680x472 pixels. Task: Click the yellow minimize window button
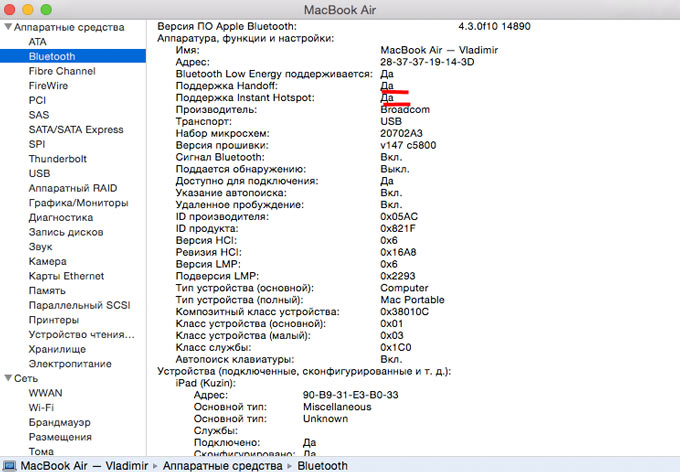pos(28,9)
